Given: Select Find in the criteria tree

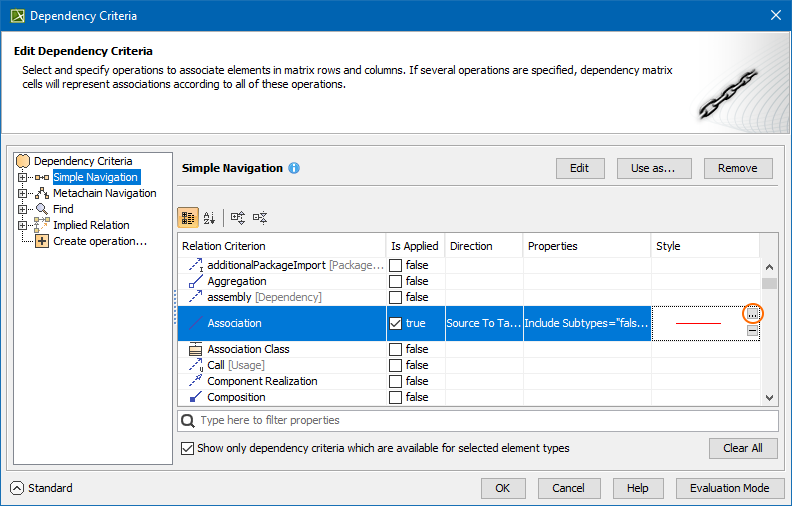Looking at the screenshot, I should [63, 209].
